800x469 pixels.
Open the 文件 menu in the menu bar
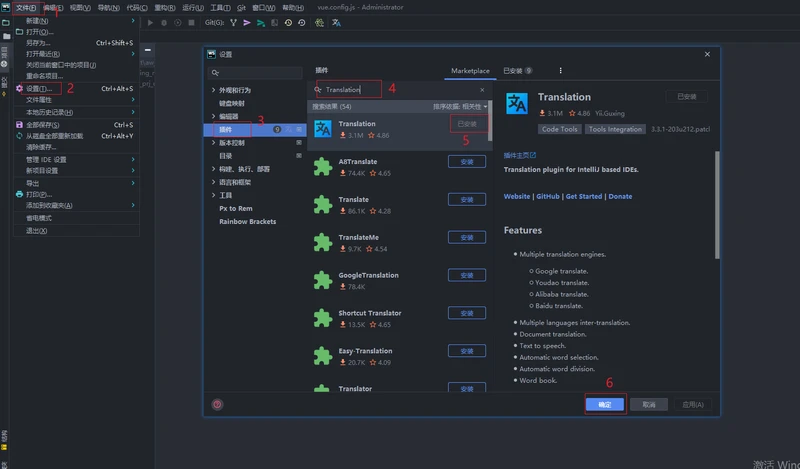(26, 8)
